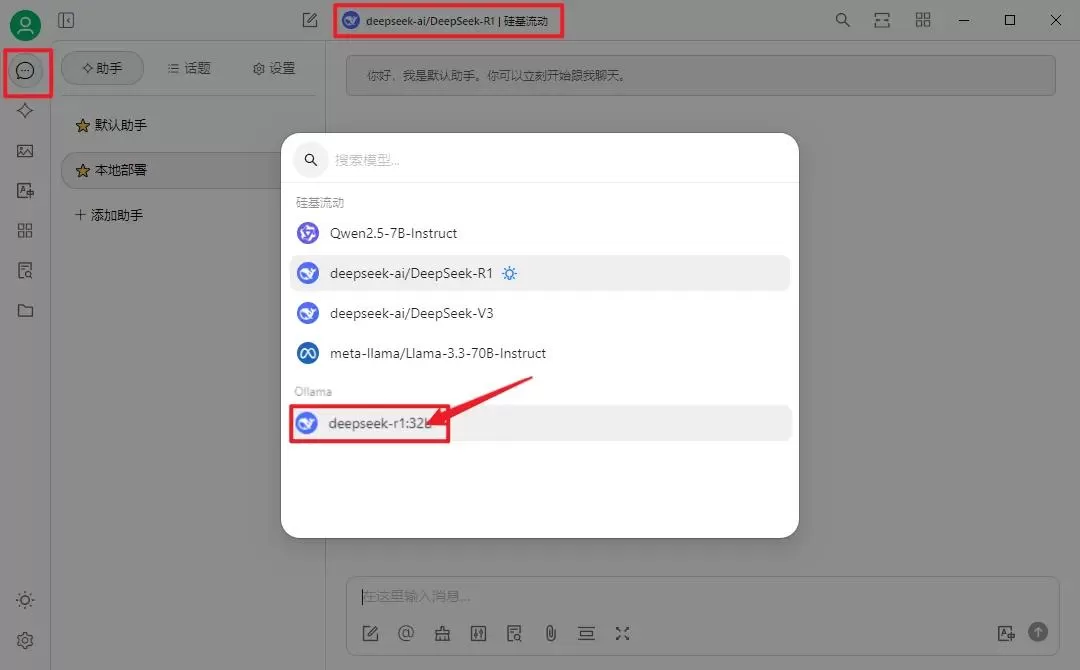Screen dimensions: 1080x670
Task: Click the clear messages broom icon
Action: click(x=442, y=634)
